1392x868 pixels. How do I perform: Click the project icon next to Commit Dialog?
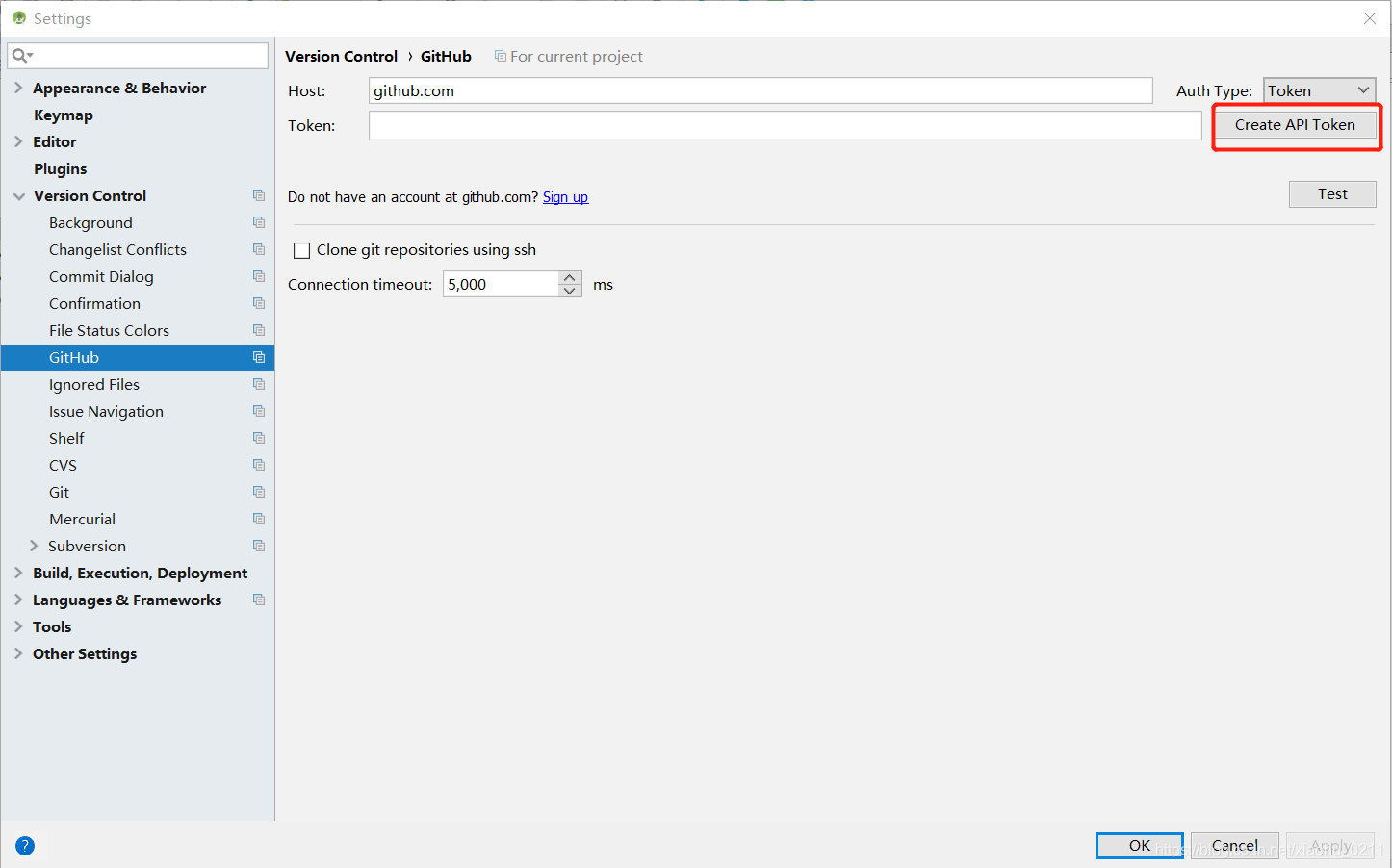[259, 276]
